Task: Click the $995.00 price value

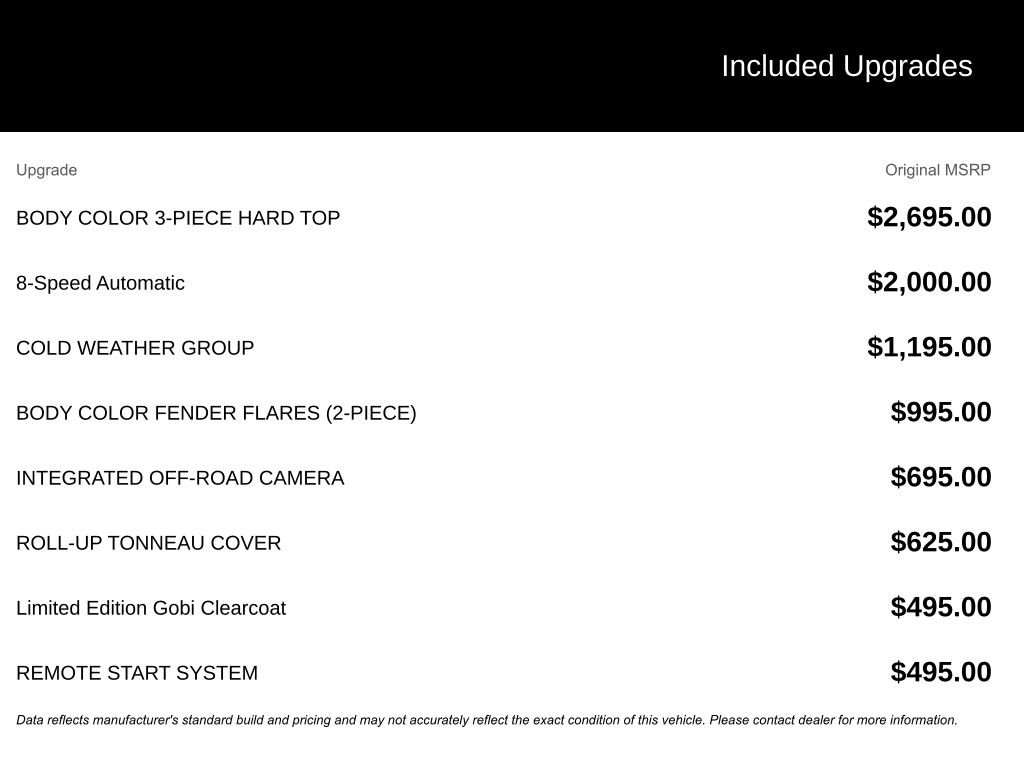Action: coord(941,412)
